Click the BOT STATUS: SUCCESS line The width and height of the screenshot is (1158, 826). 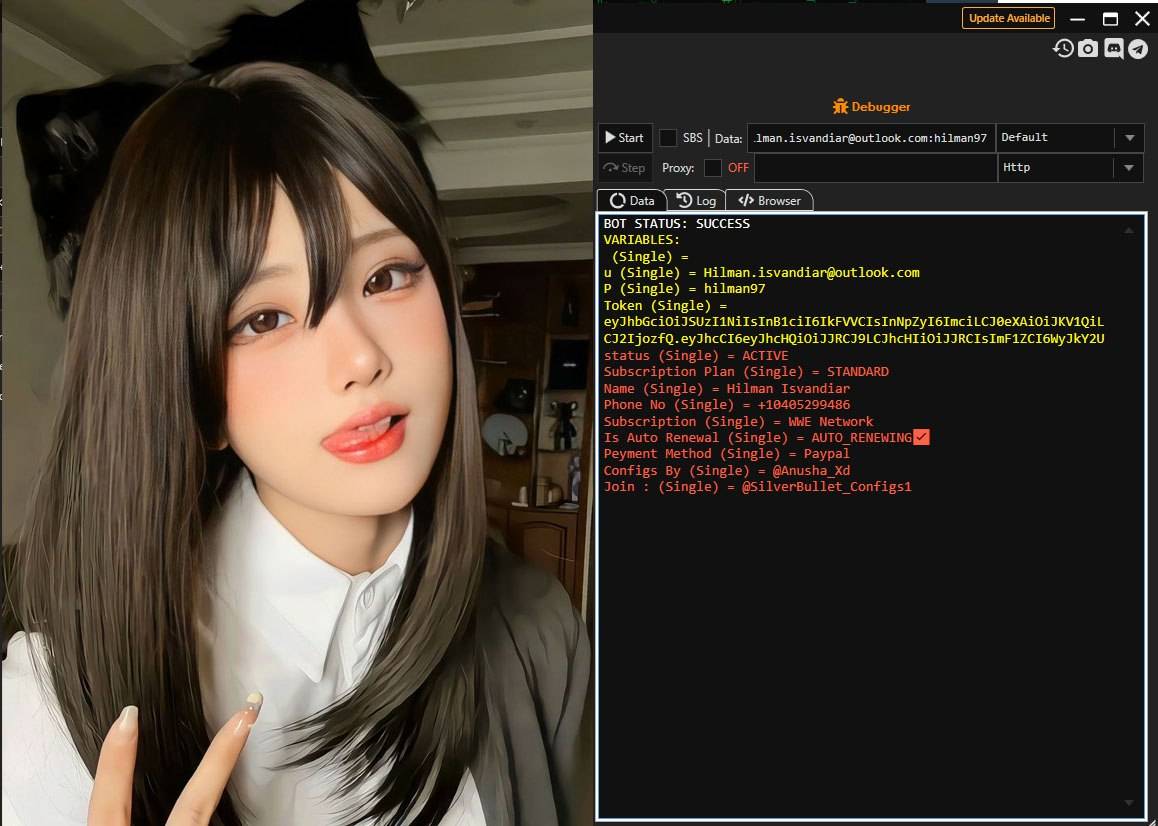point(676,223)
